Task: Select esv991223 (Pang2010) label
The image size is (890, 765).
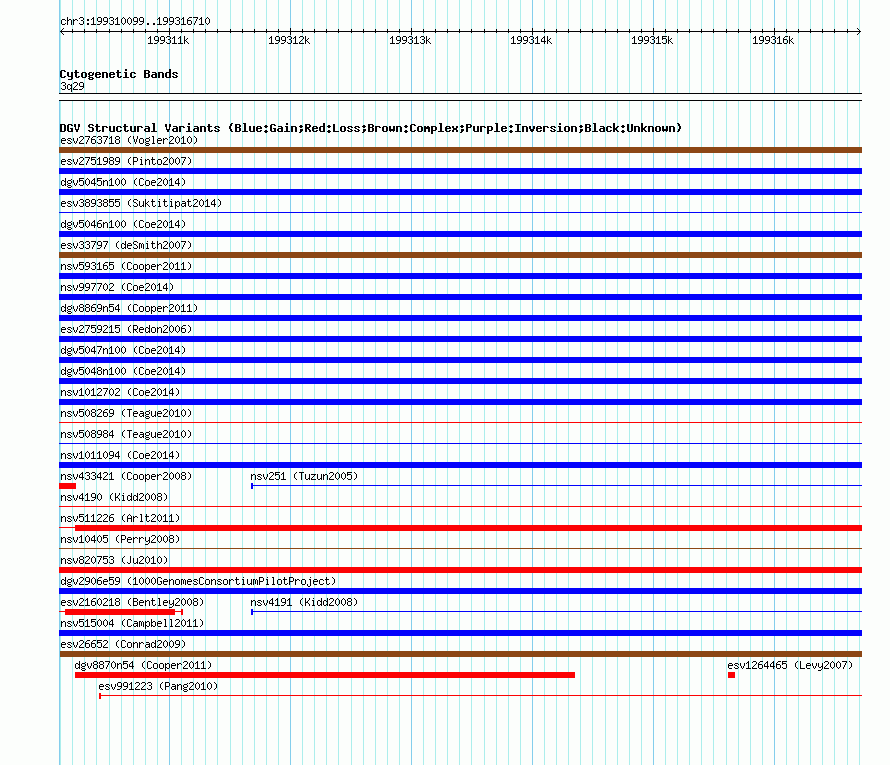Action: (x=158, y=686)
